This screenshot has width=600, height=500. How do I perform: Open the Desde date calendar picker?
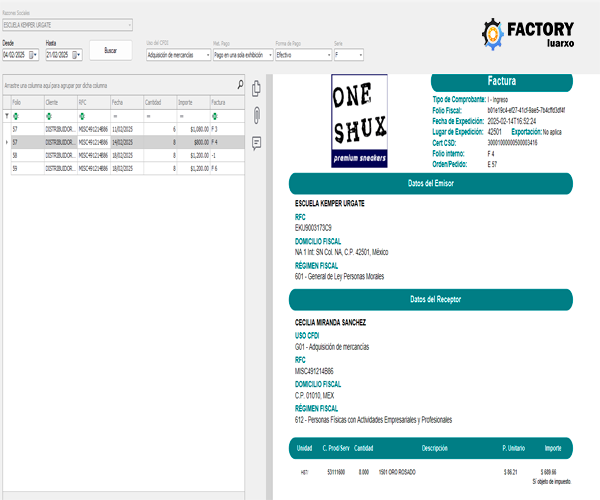click(x=33, y=56)
